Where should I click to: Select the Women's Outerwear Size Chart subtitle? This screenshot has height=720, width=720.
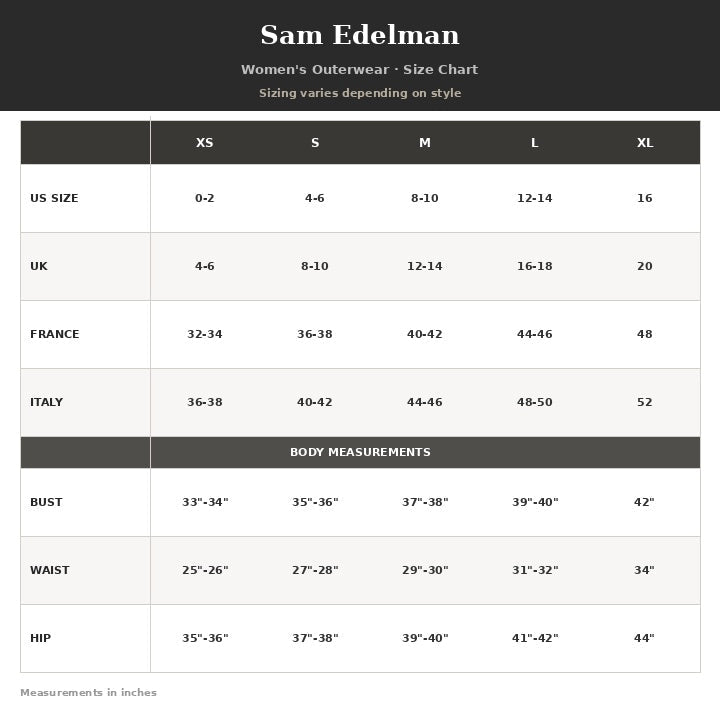(360, 69)
